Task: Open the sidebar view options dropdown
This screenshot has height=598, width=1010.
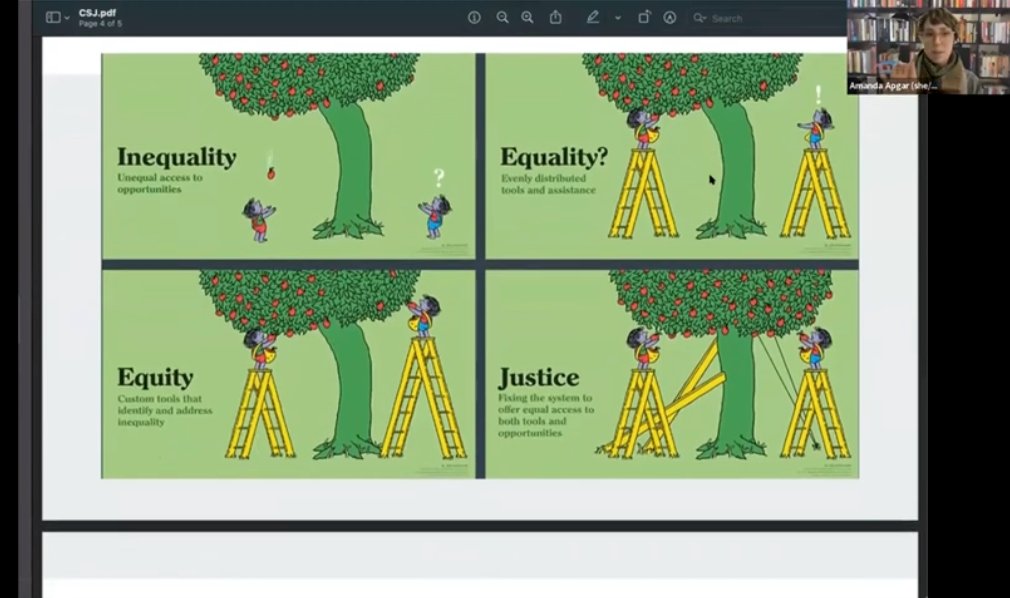Action: 67,18
